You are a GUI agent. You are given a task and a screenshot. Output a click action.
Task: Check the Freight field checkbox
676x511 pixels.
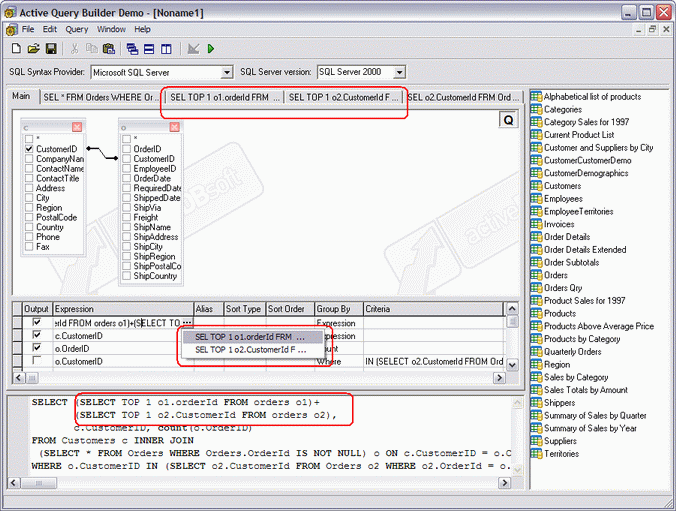(126, 217)
